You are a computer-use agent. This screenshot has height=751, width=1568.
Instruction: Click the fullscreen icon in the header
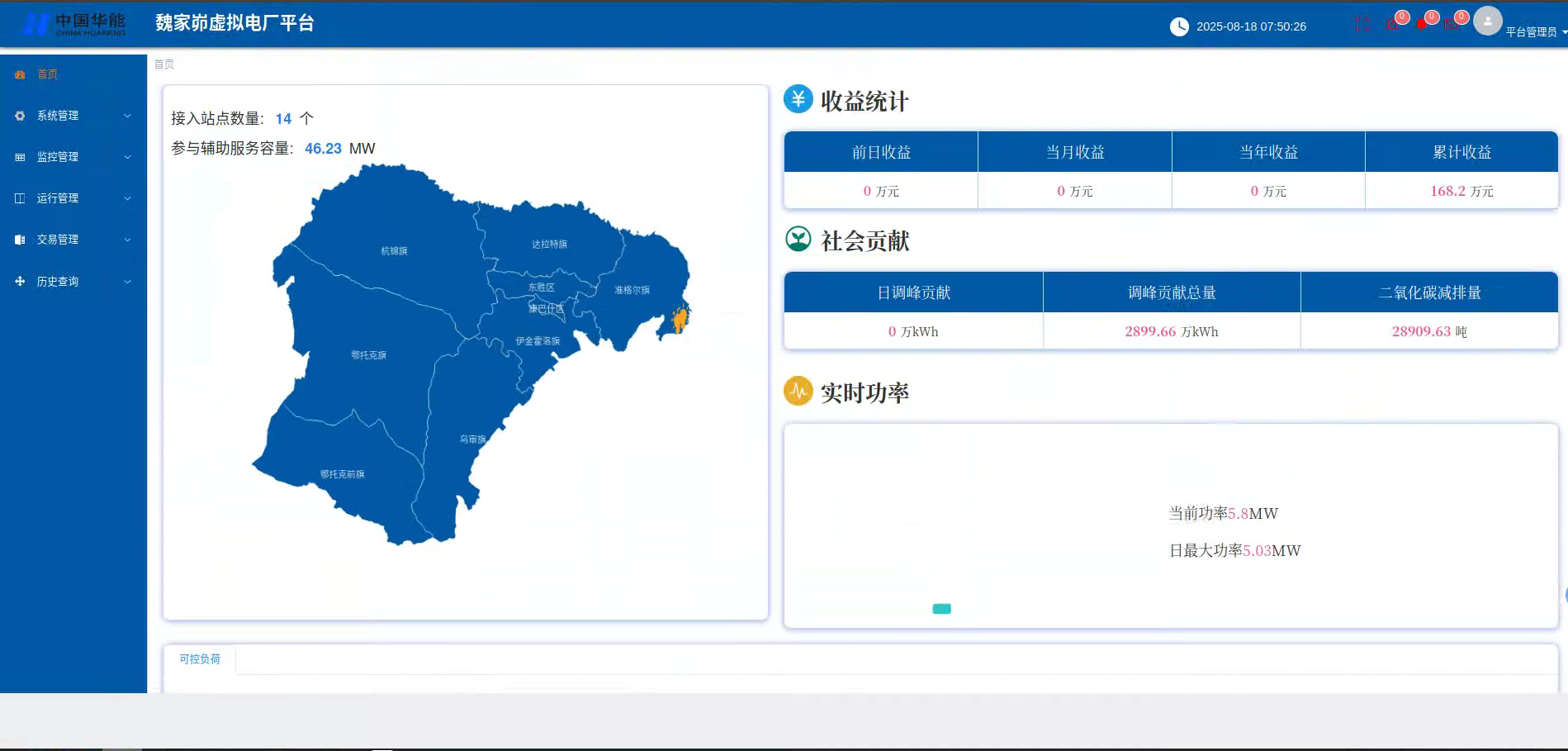click(x=1362, y=25)
